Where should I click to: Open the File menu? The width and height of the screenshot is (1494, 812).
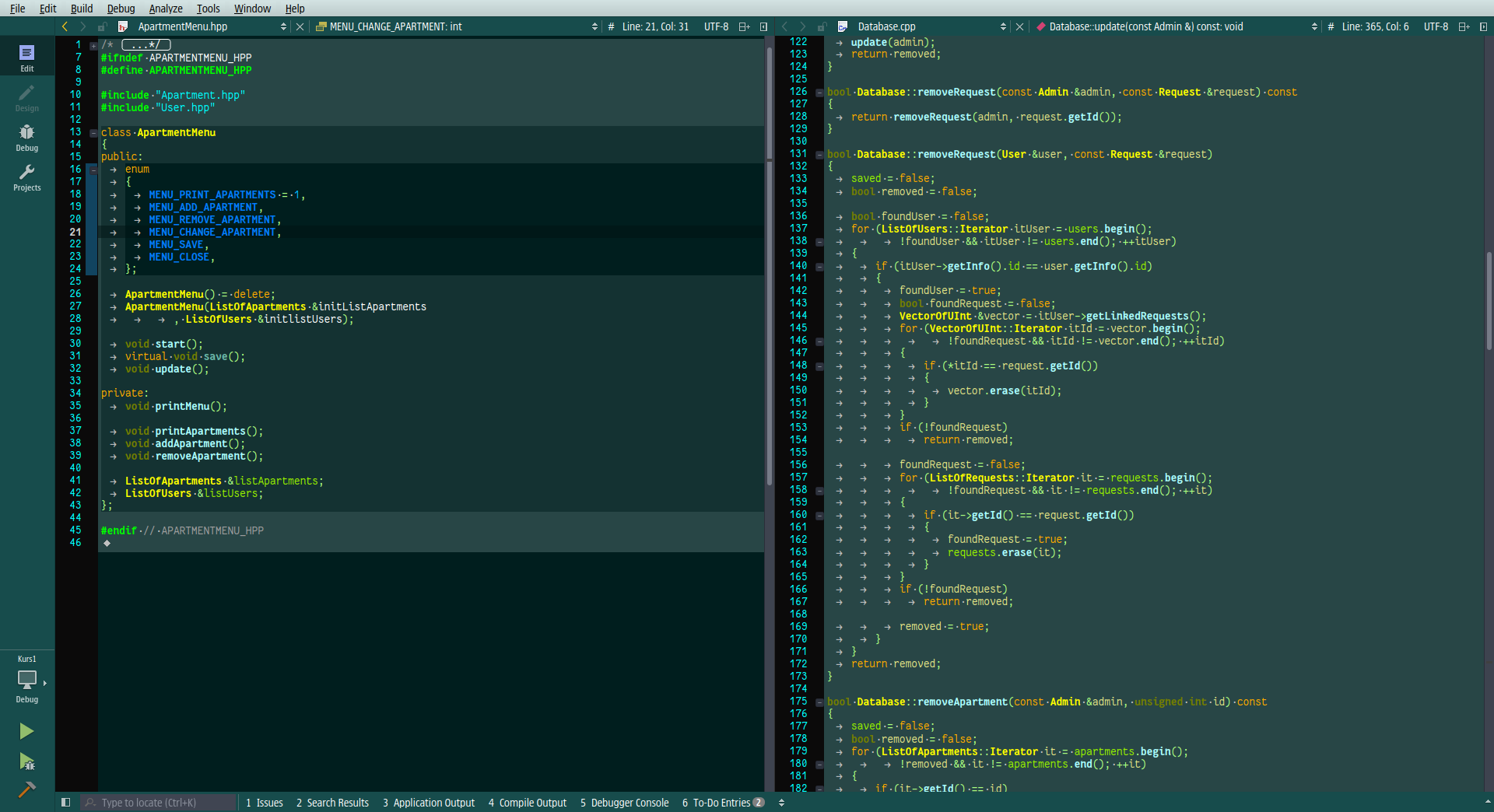coord(17,9)
